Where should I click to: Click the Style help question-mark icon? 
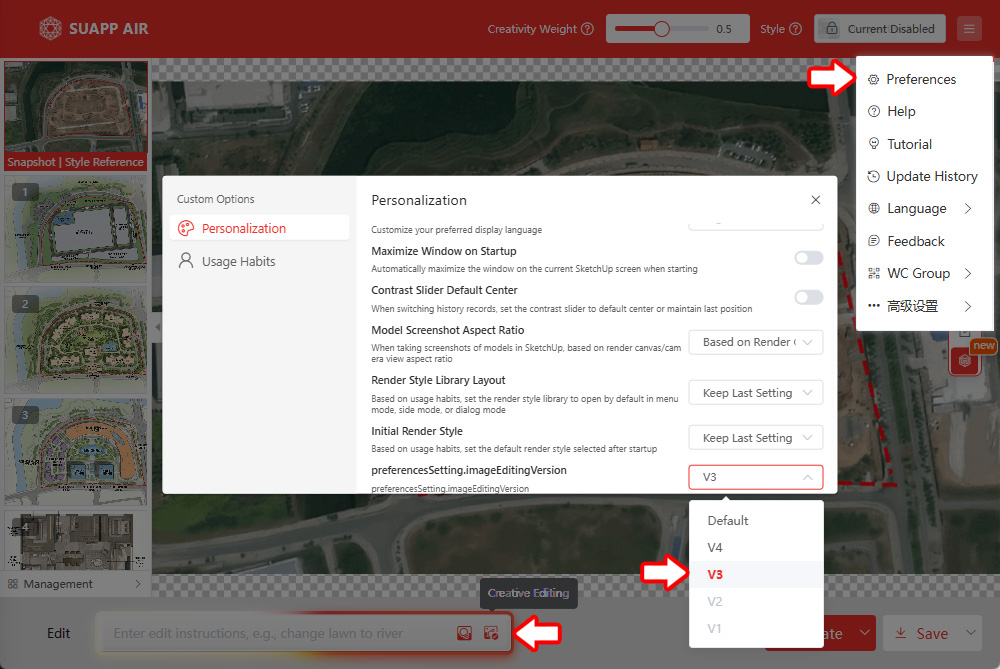pos(795,29)
